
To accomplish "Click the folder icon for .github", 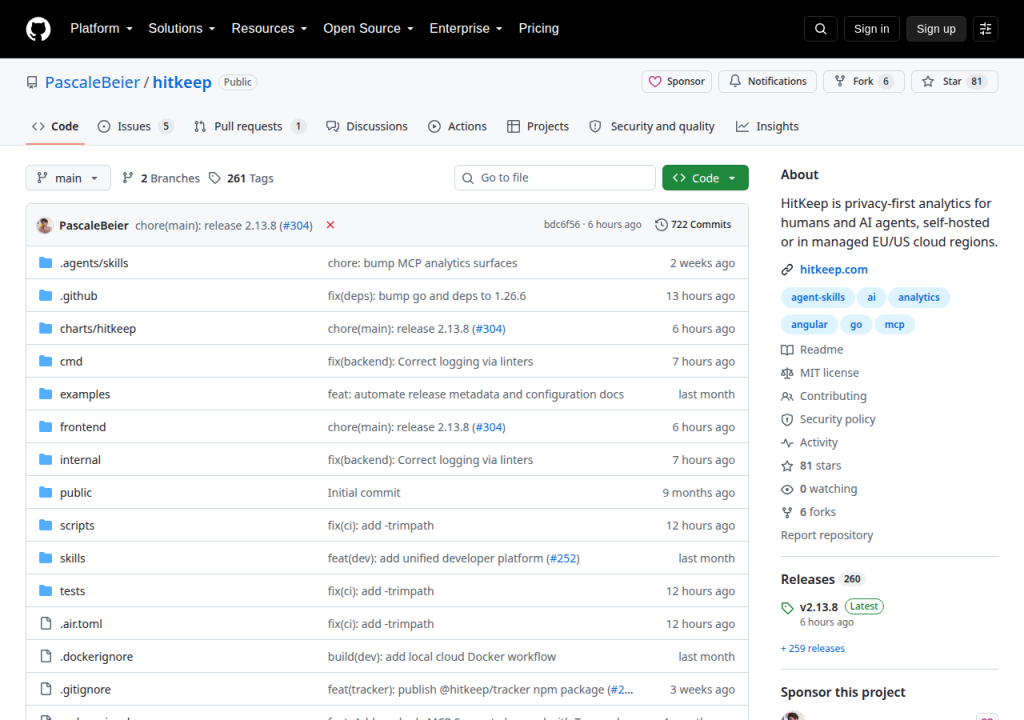I will [x=45, y=295].
